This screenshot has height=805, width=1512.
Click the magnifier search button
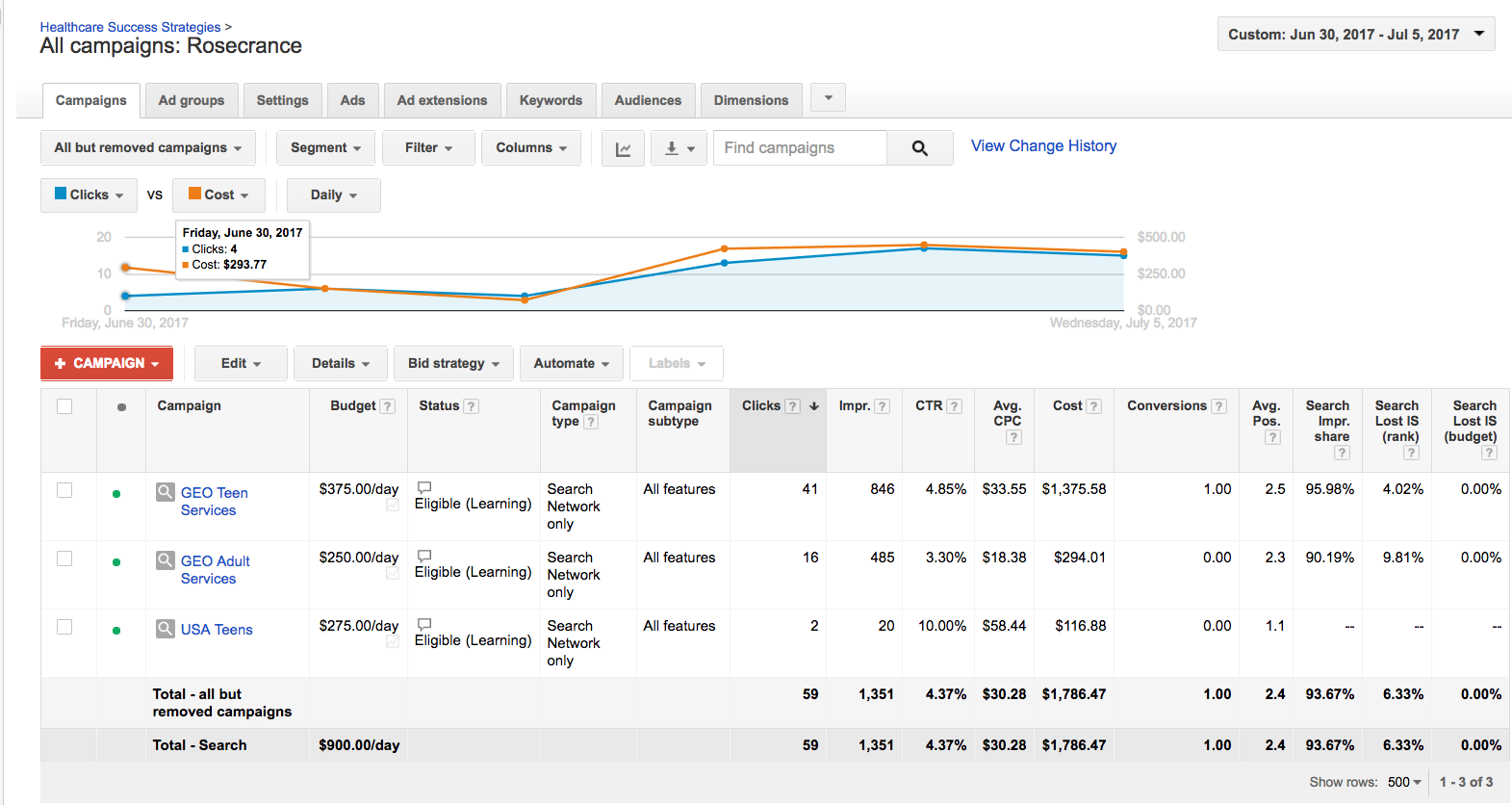[920, 148]
